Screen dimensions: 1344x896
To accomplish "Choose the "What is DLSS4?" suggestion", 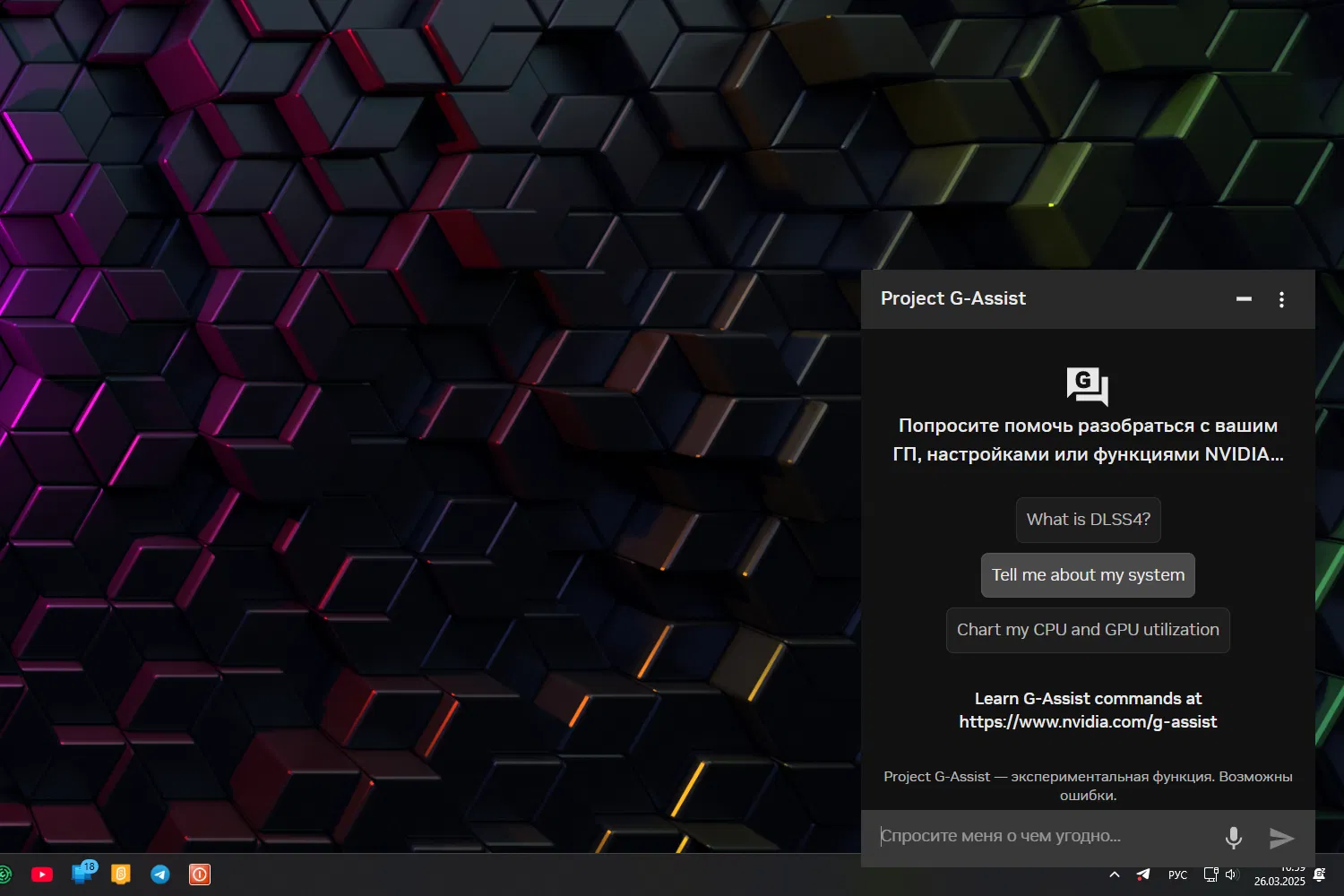I will (1089, 520).
